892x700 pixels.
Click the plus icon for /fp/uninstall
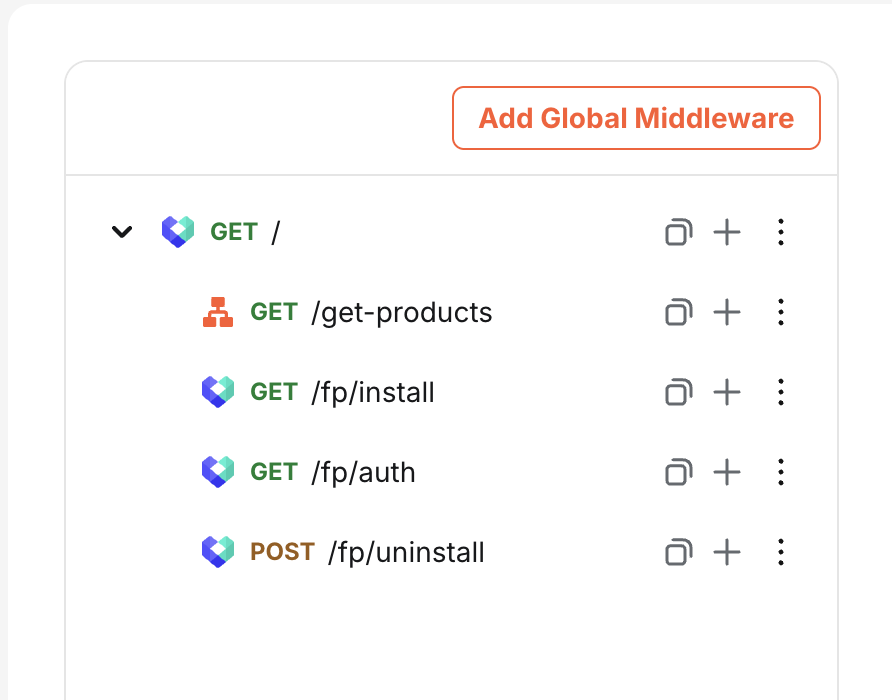[x=727, y=553]
